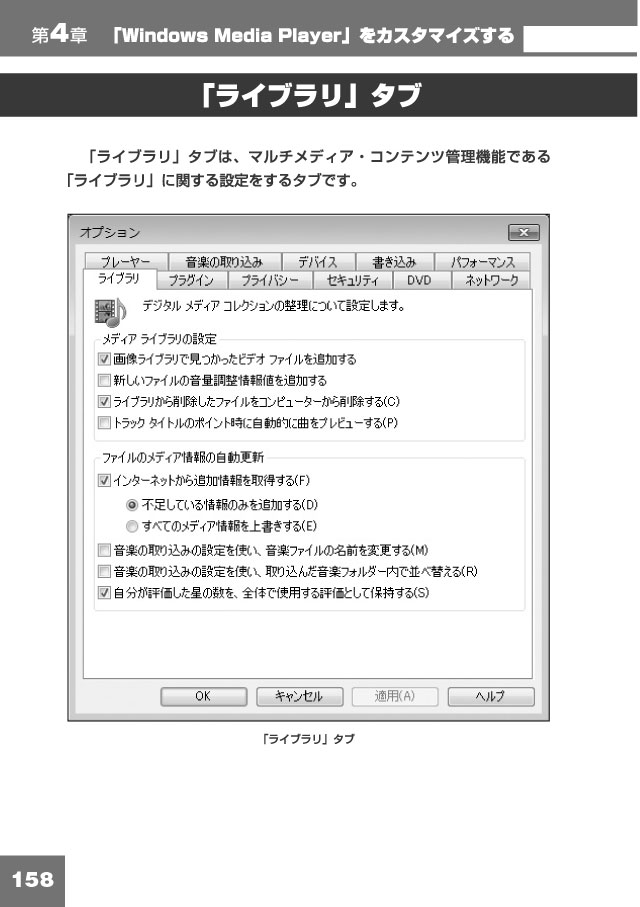This screenshot has height=907, width=640.
Task: Open the プライバシー tab
Action: (270, 281)
